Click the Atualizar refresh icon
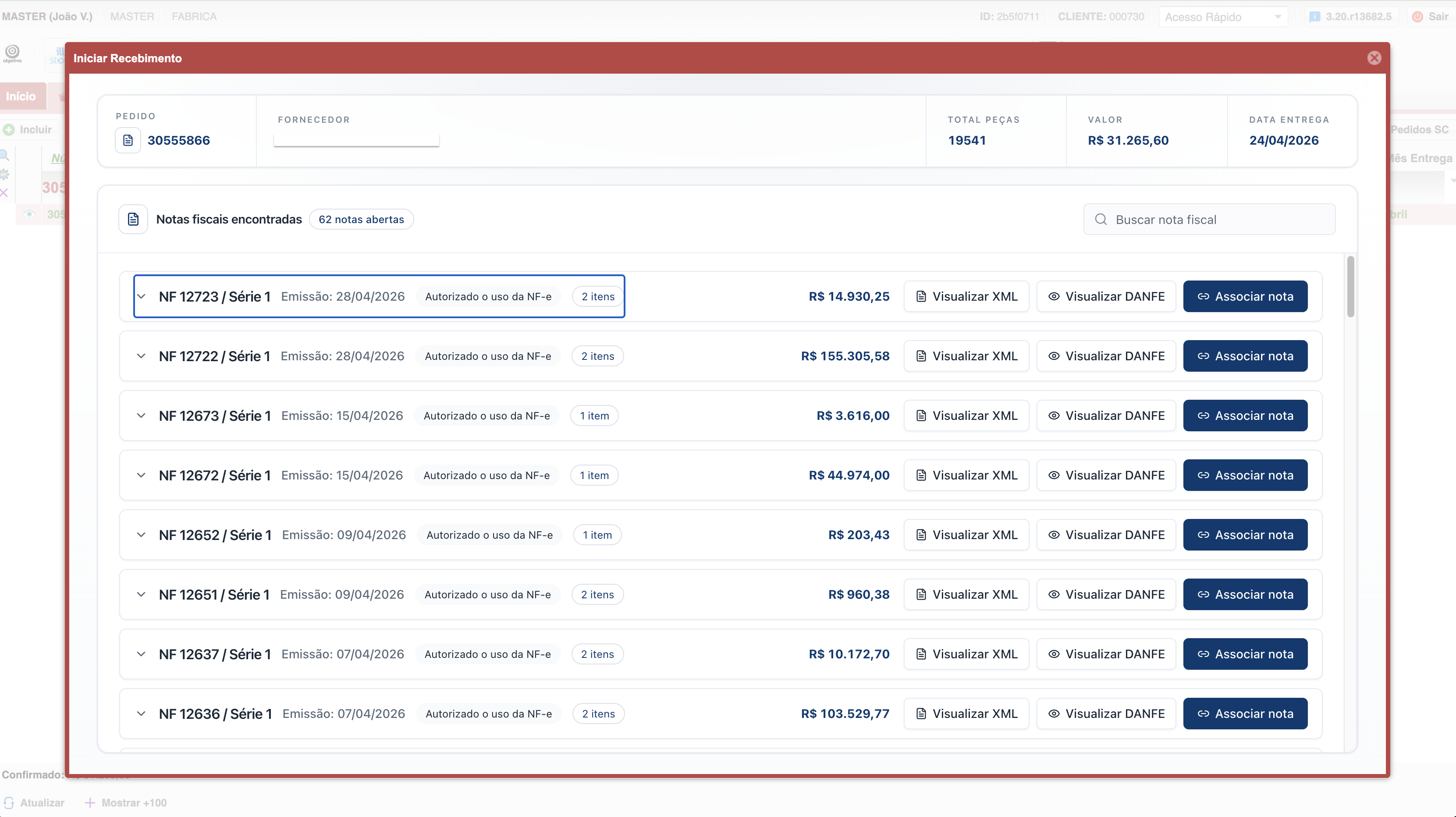This screenshot has height=817, width=1456. tap(8, 803)
